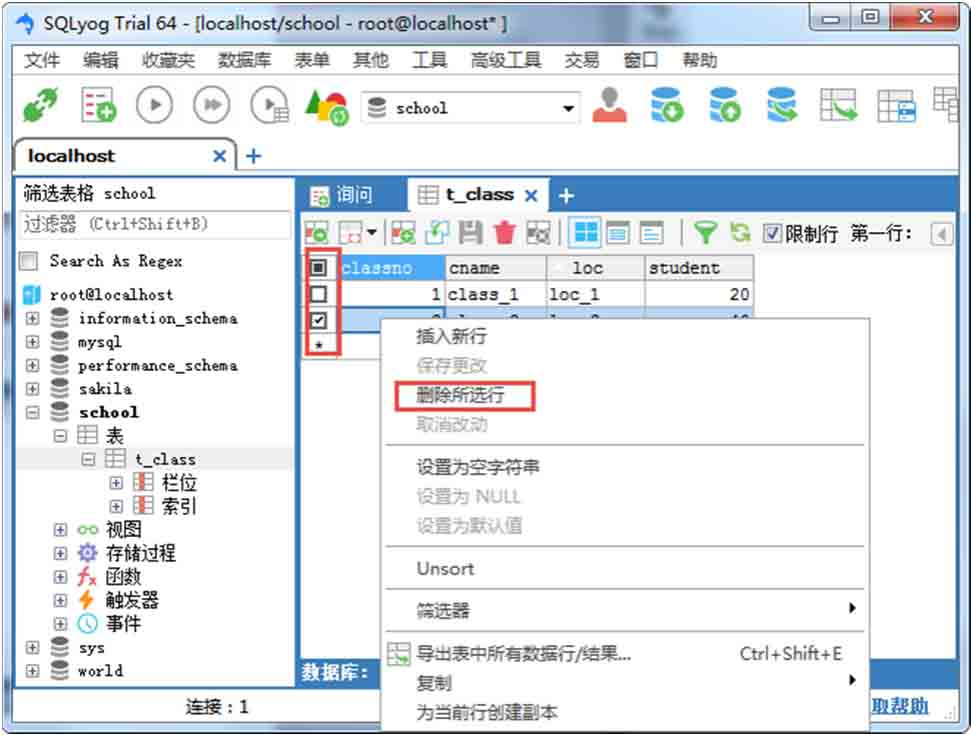
Task: Toggle the 限制行 checkbox
Action: tap(772, 233)
